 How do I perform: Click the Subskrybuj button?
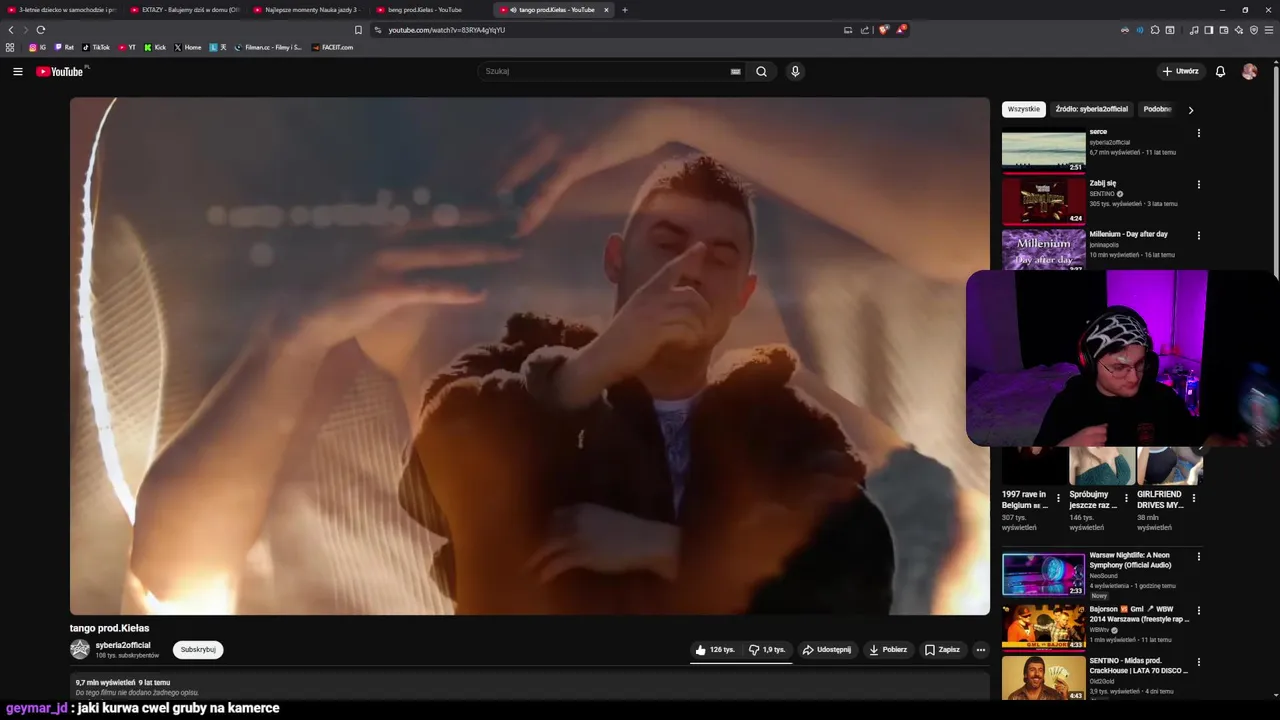[x=198, y=649]
